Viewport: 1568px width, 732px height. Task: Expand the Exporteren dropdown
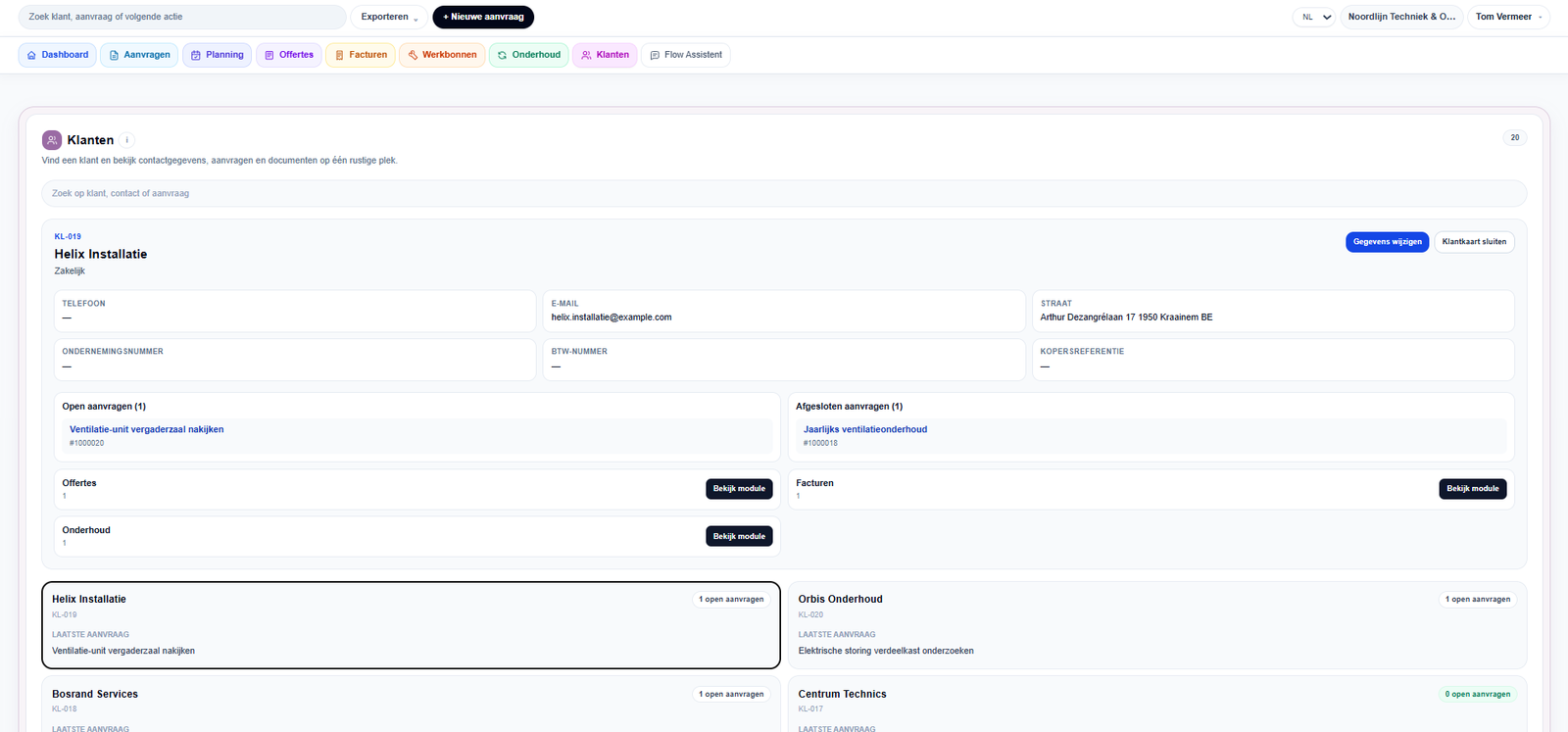coord(389,17)
